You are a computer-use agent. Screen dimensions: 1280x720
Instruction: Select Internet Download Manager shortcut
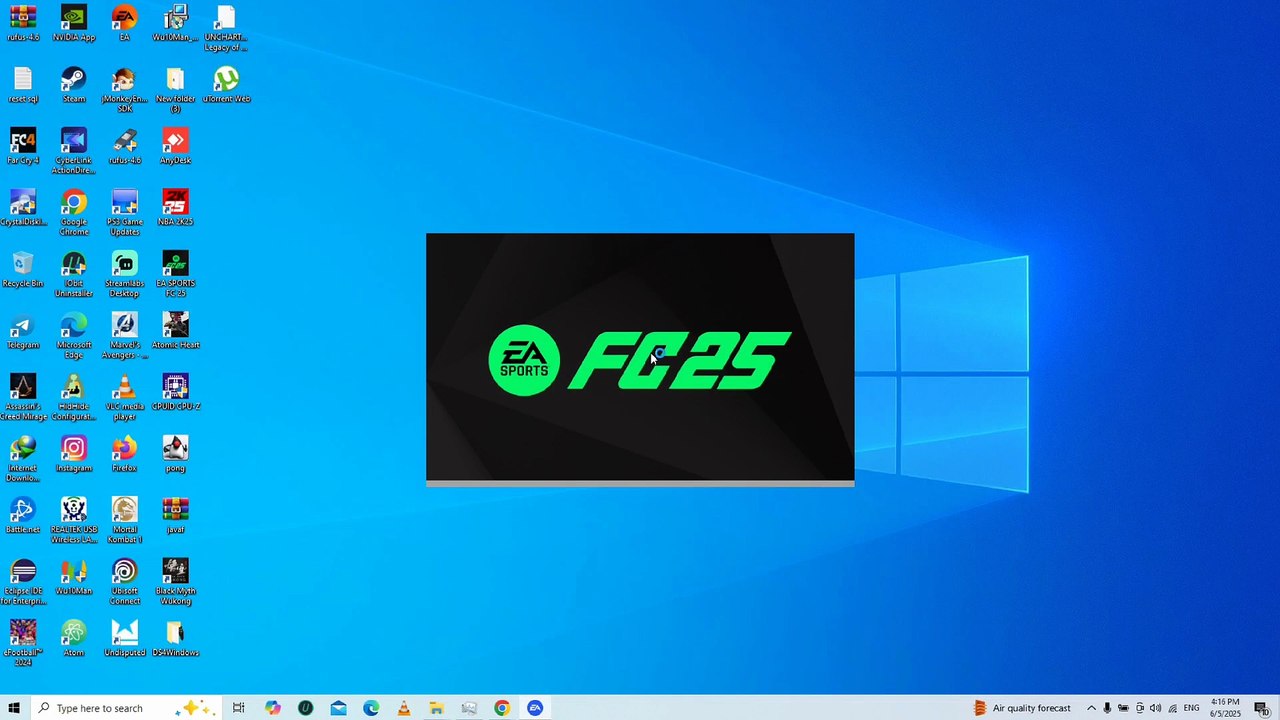point(23,459)
